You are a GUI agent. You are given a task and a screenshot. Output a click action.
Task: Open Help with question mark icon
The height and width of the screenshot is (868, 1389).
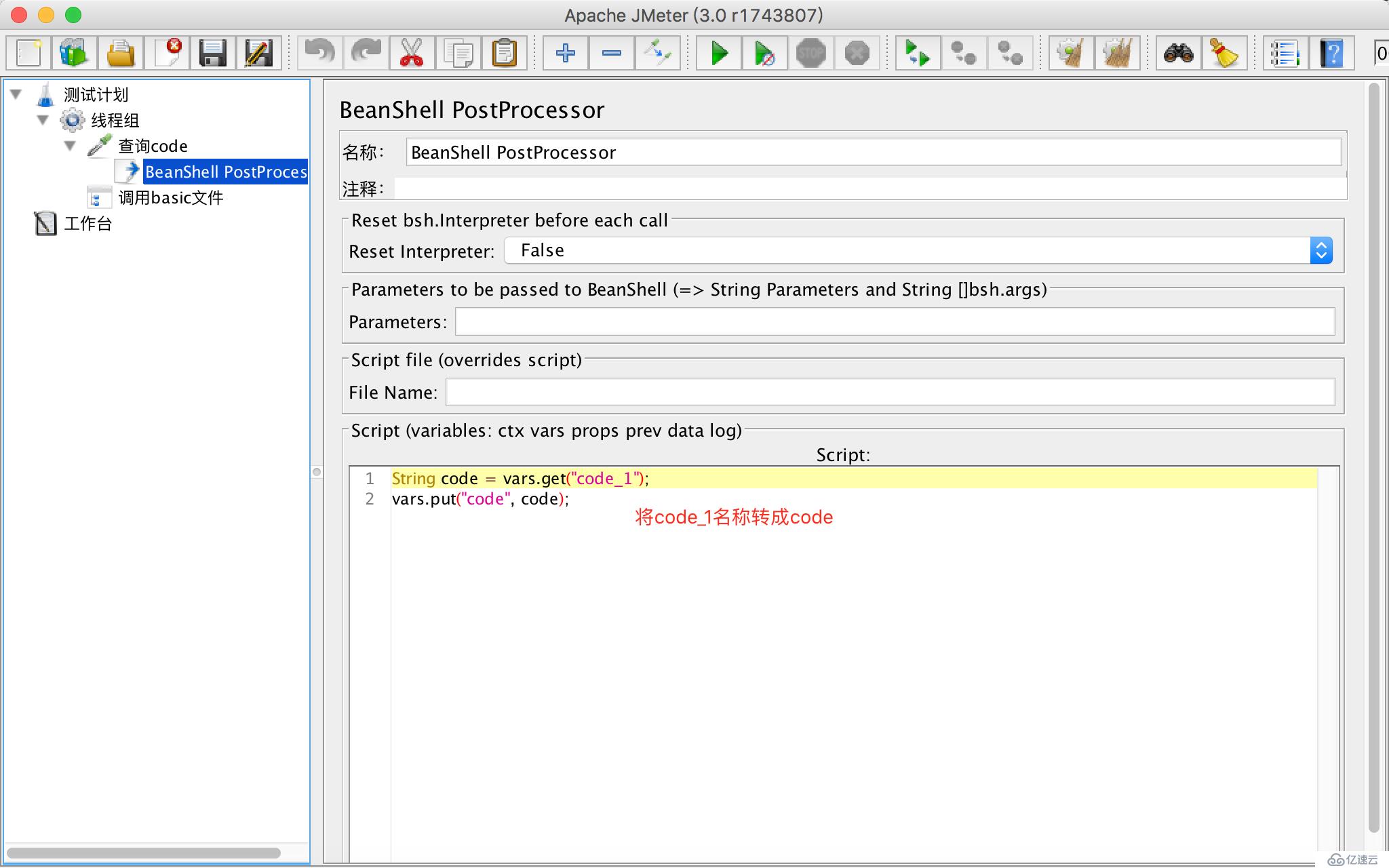[x=1332, y=53]
